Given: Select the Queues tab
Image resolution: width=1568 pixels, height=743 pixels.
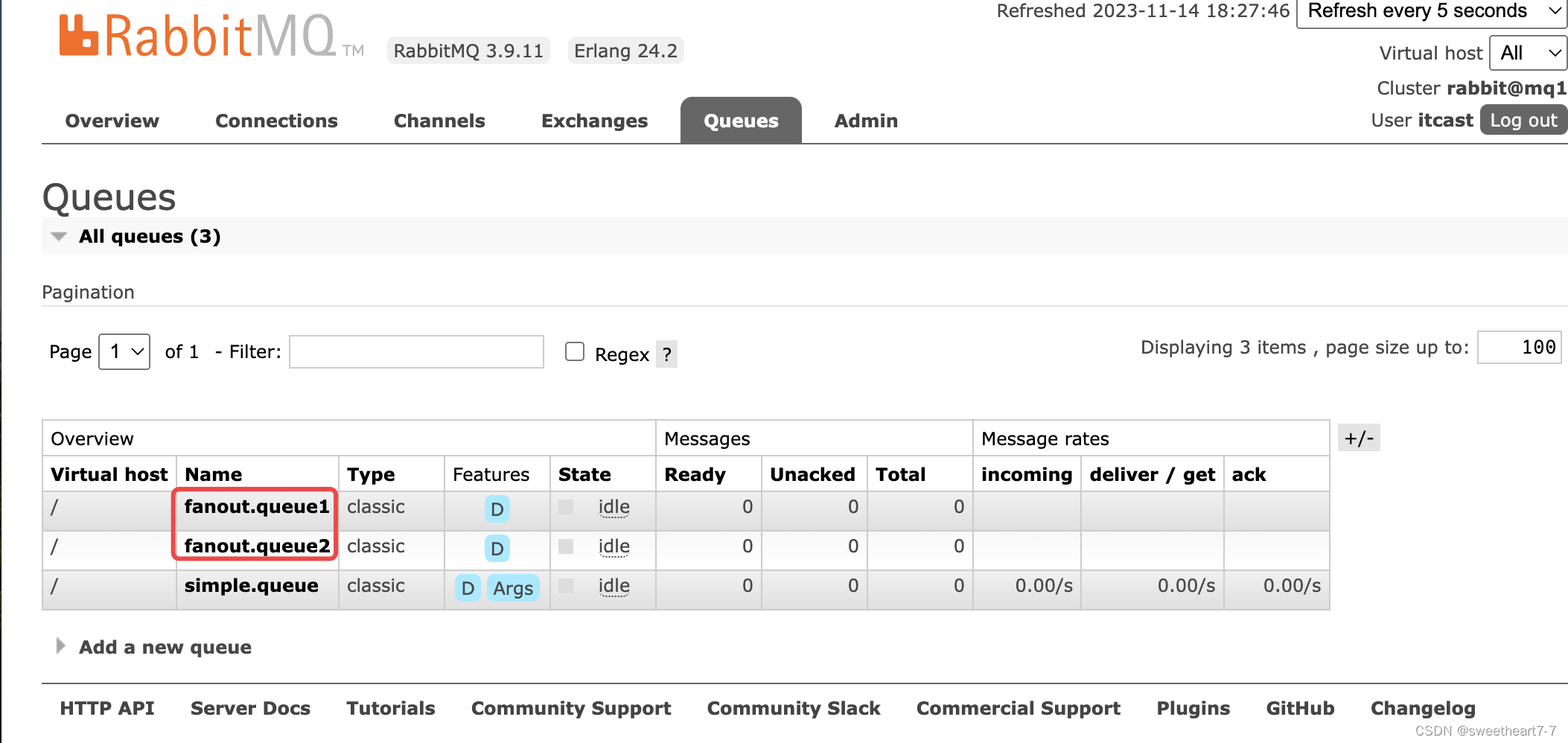Looking at the screenshot, I should (741, 121).
